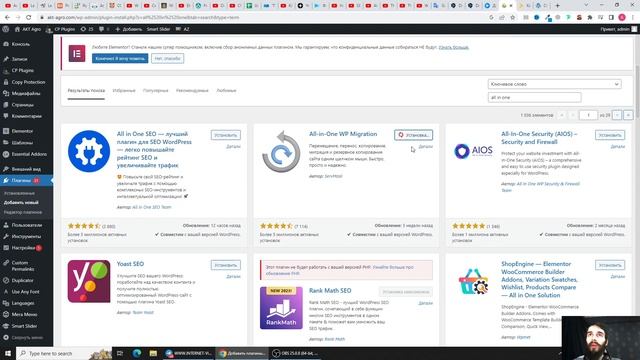Open Медиафайлы in the sidebar
The height and width of the screenshot is (360, 640).
pyautogui.click(x=27, y=93)
